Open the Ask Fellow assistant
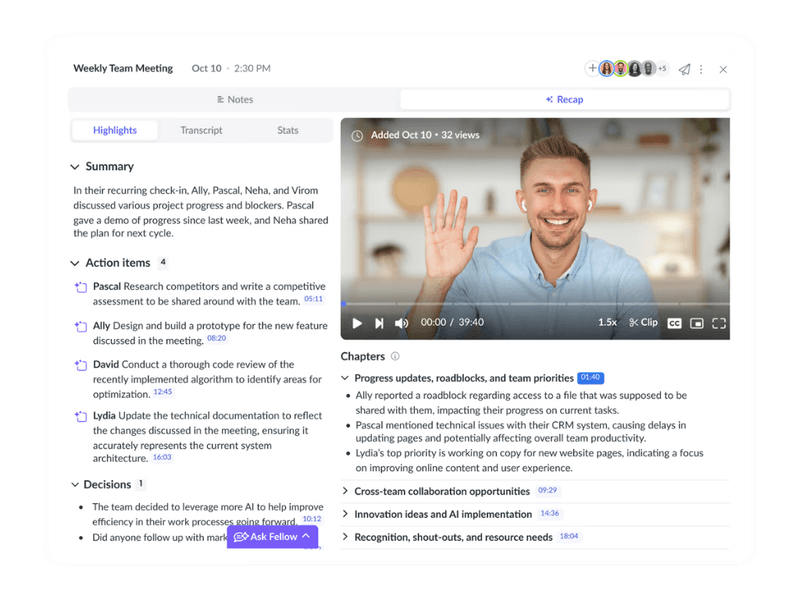The image size is (800, 600). (x=272, y=537)
